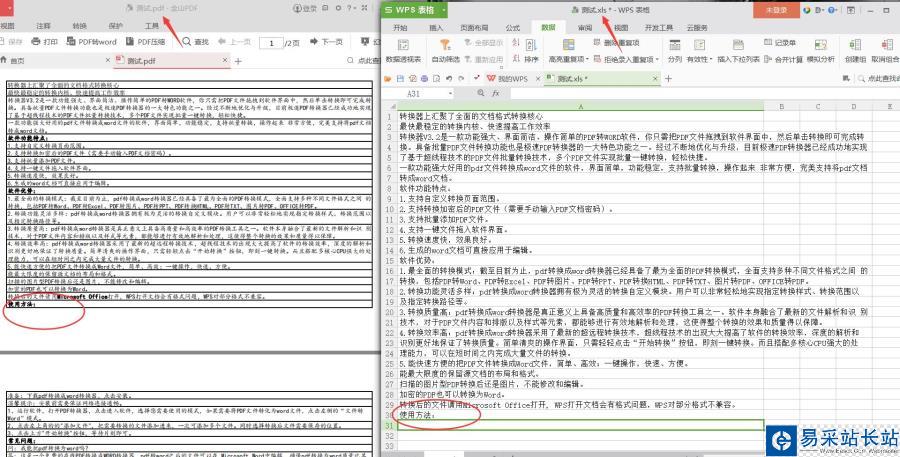900x457 pixels.
Task: Open the help dropdown in PDF title bar
Action: (x=351, y=9)
